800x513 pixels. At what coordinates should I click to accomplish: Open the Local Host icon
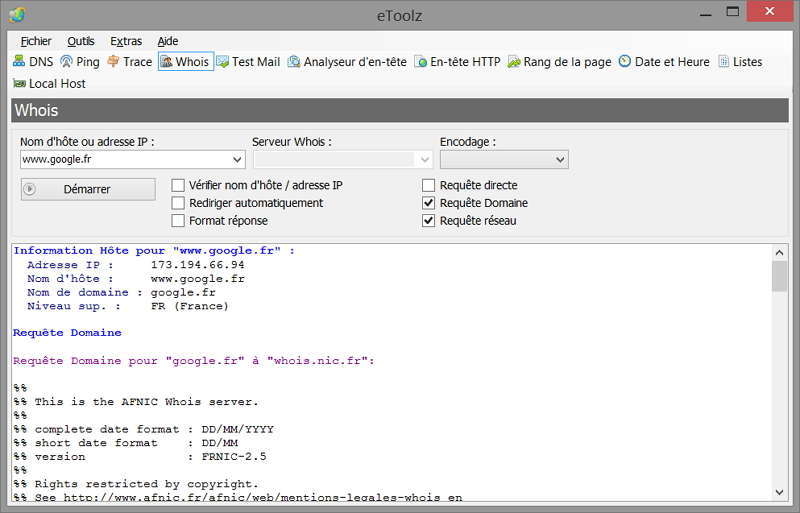[x=19, y=83]
